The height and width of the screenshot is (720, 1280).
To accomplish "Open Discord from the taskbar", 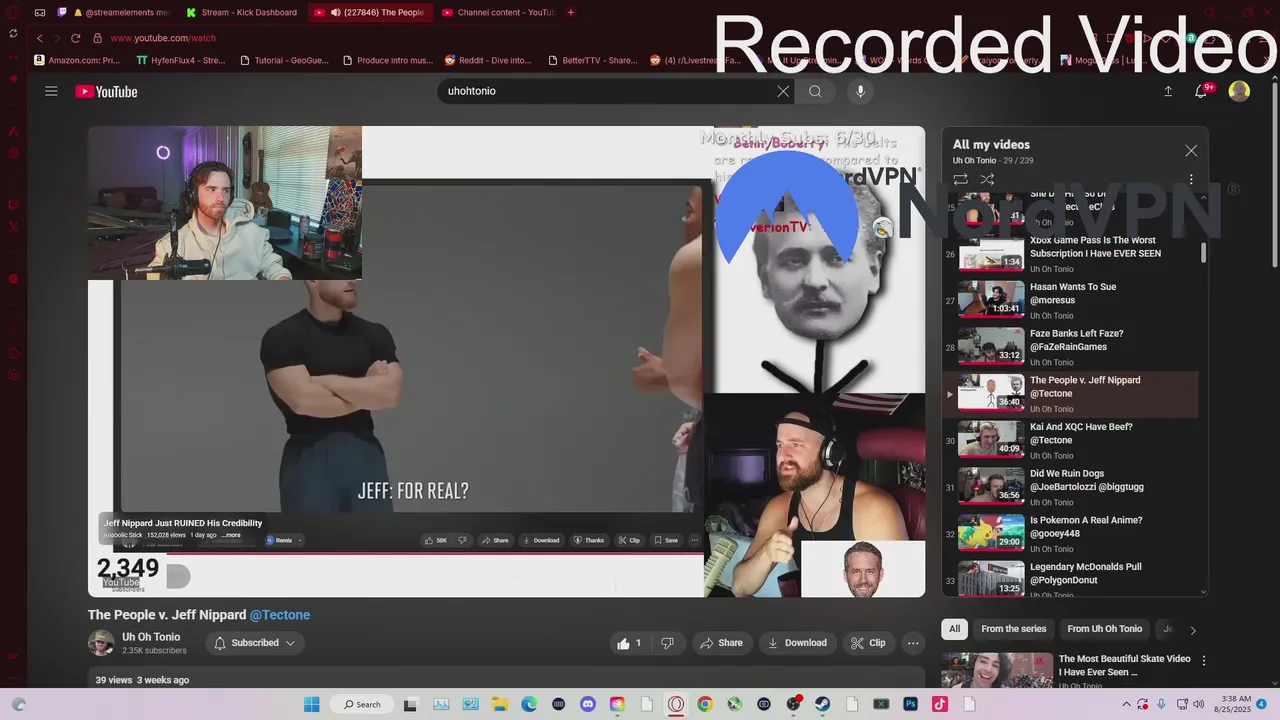I will [x=588, y=704].
